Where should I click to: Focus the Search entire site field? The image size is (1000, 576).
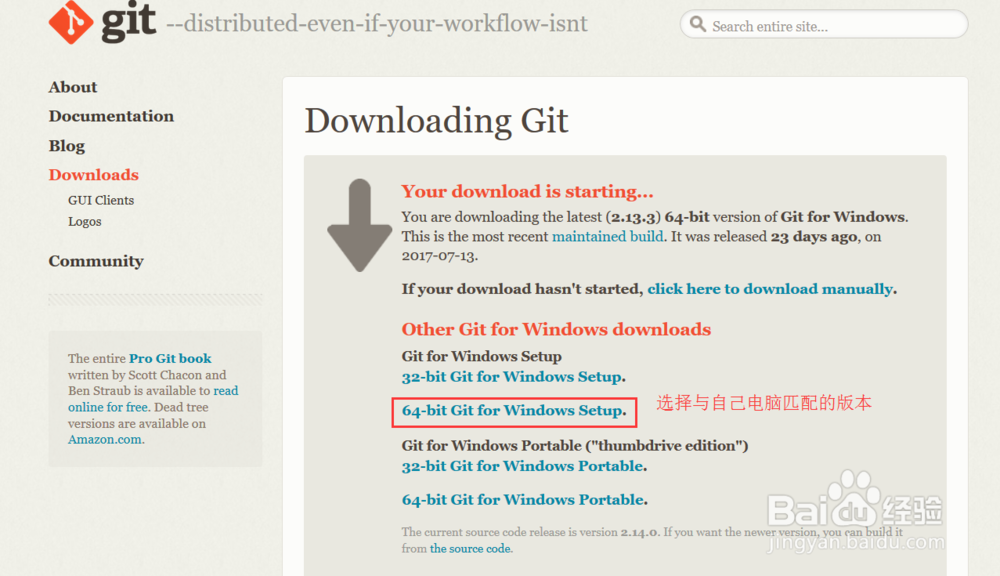(824, 25)
